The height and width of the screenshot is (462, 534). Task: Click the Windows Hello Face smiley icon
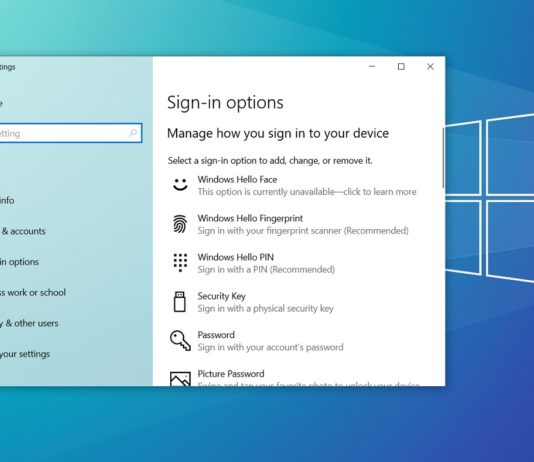[x=180, y=184]
